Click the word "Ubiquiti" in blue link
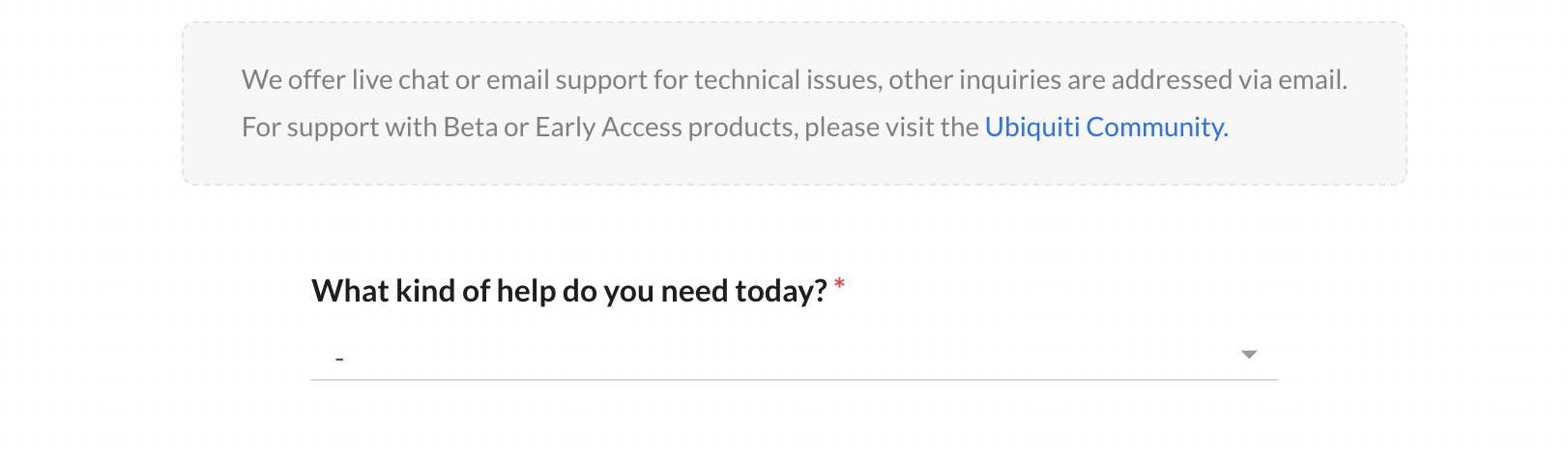1568x462 pixels. click(x=1031, y=128)
